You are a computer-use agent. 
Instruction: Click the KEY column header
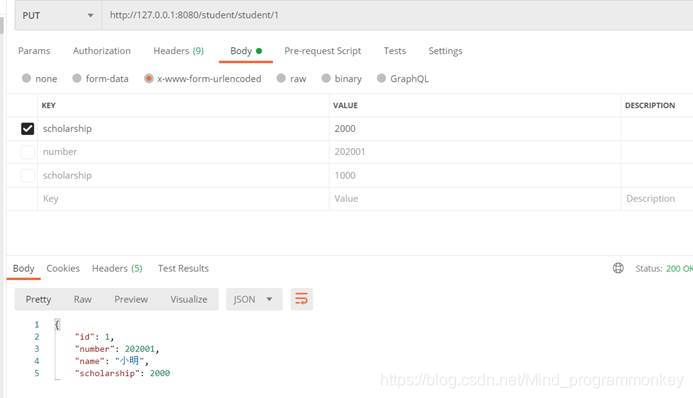point(48,105)
